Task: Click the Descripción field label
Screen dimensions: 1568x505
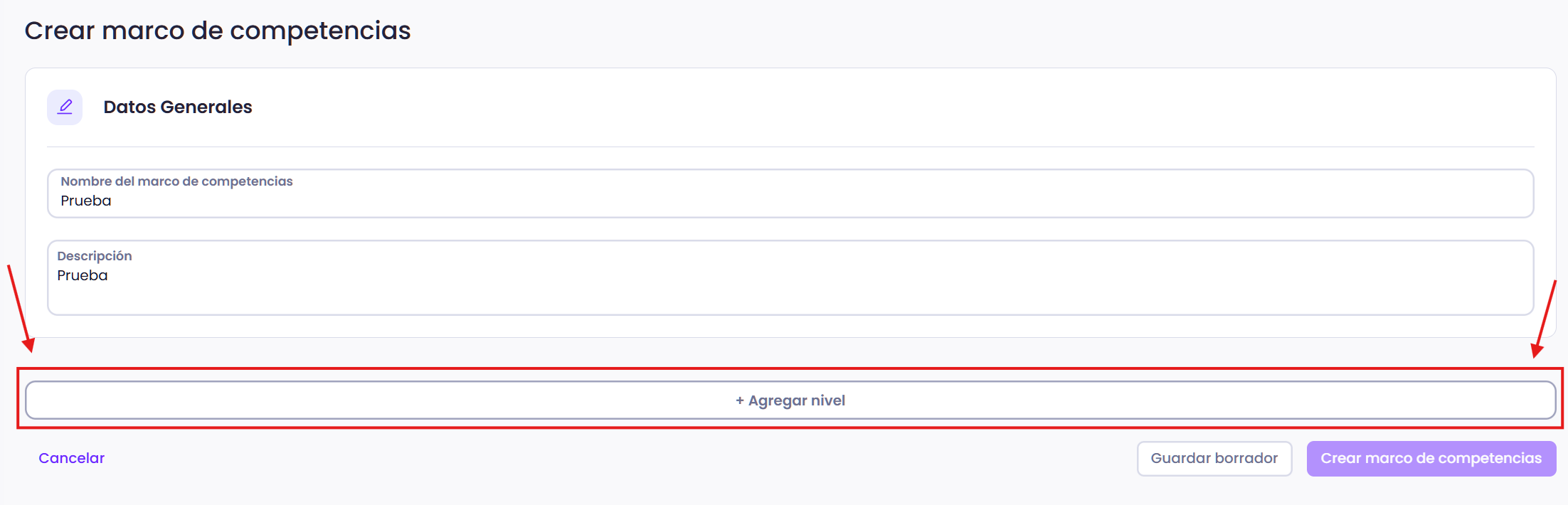Action: pyautogui.click(x=95, y=256)
